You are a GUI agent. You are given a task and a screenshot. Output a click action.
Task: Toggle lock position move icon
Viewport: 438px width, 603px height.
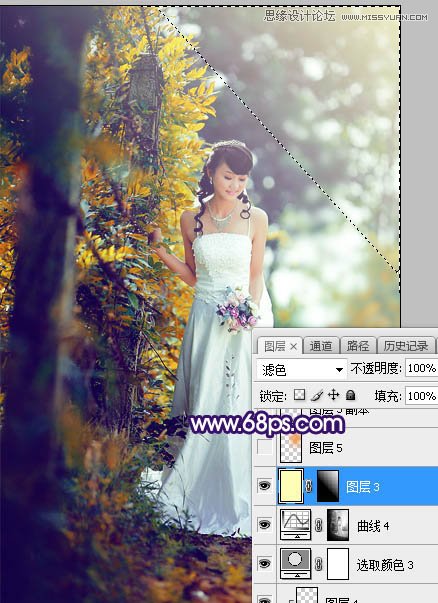tap(333, 395)
